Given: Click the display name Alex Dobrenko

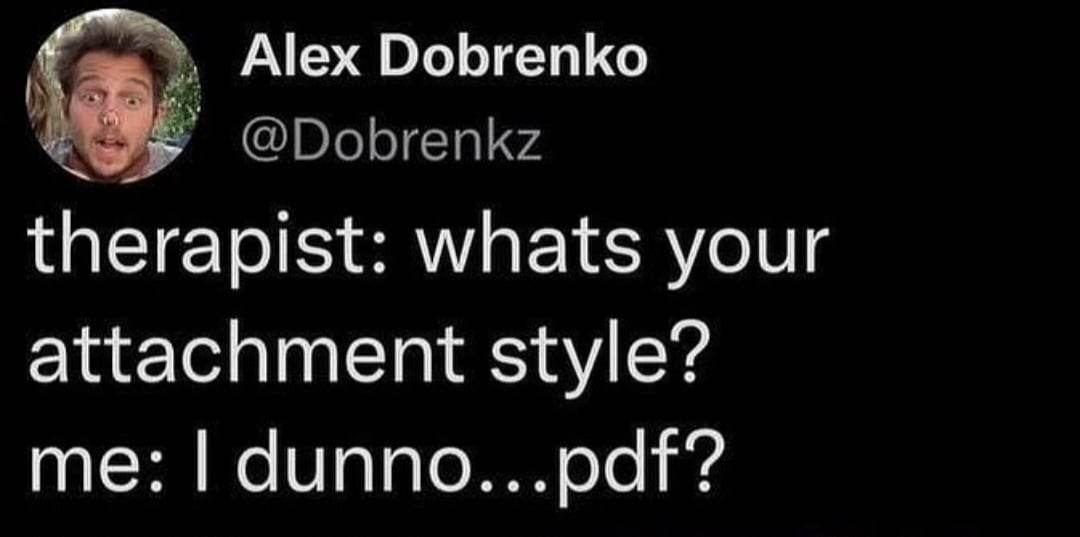Looking at the screenshot, I should [444, 62].
